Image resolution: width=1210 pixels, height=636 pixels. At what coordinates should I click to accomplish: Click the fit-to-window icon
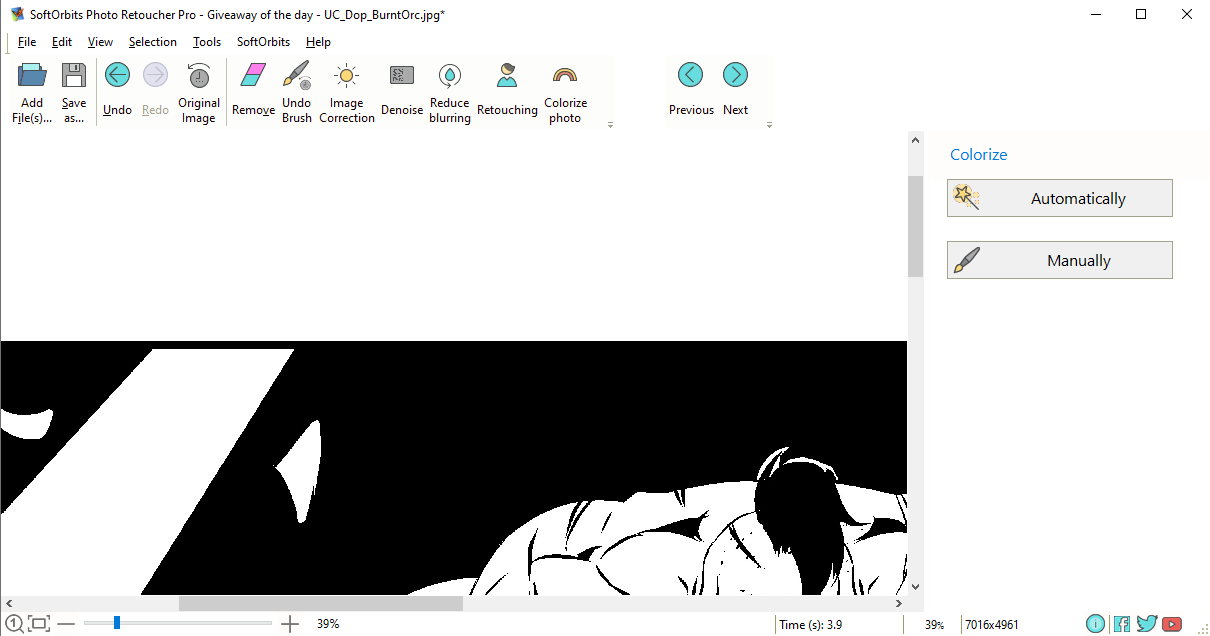coord(39,624)
